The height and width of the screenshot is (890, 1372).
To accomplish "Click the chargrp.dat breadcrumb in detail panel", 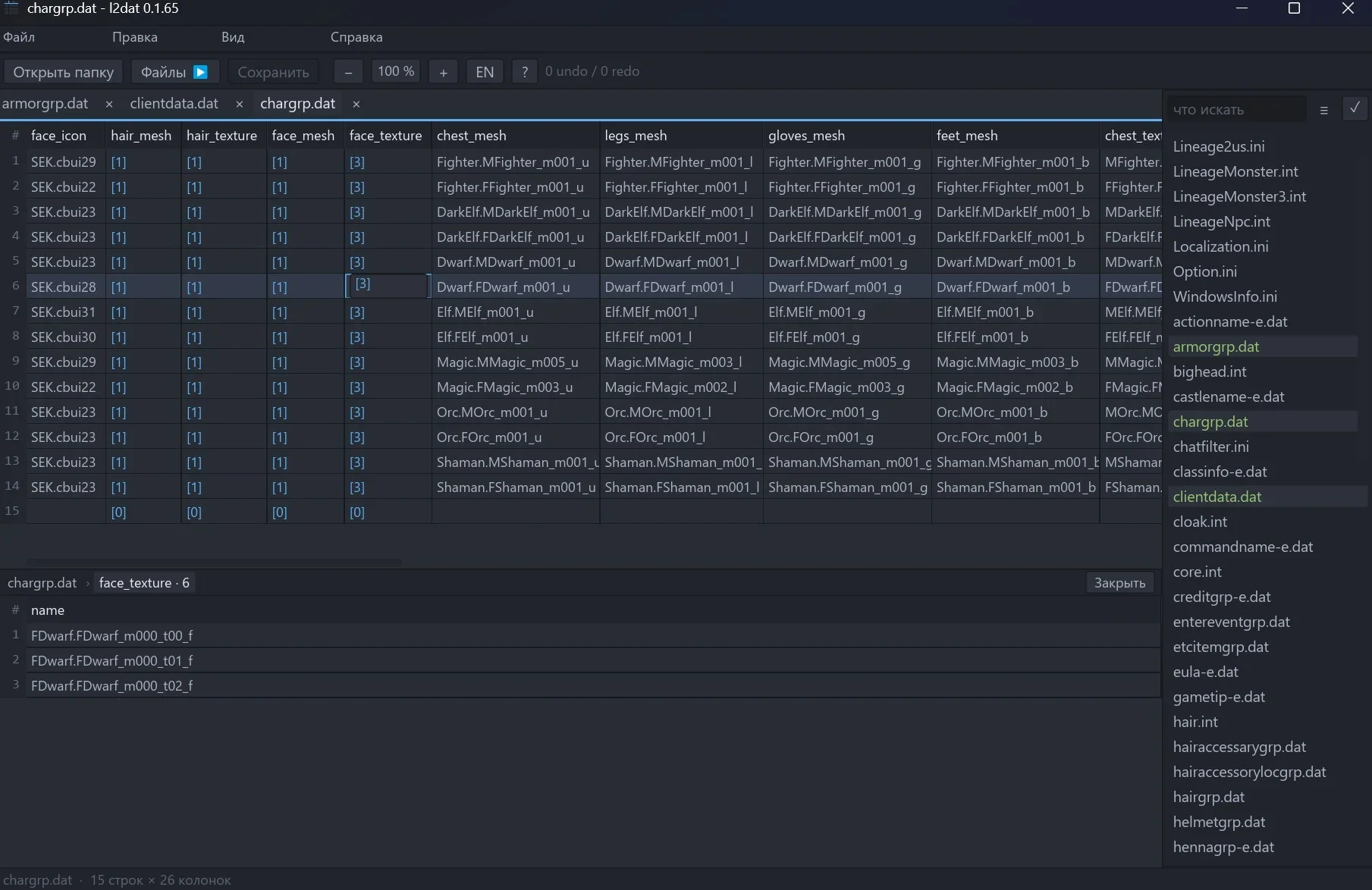I will (42, 583).
